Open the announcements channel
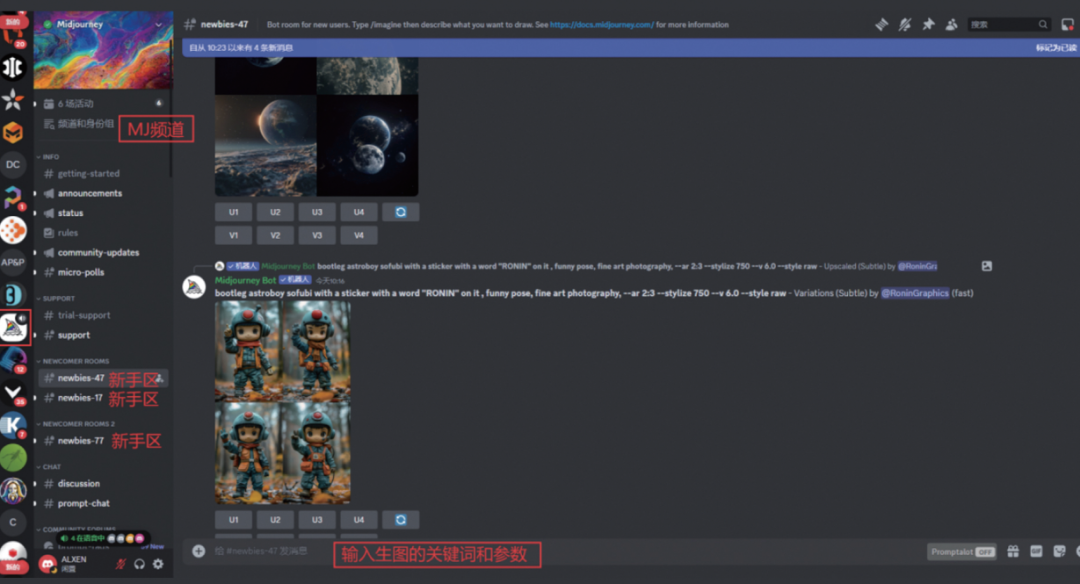The image size is (1080, 584). click(89, 193)
